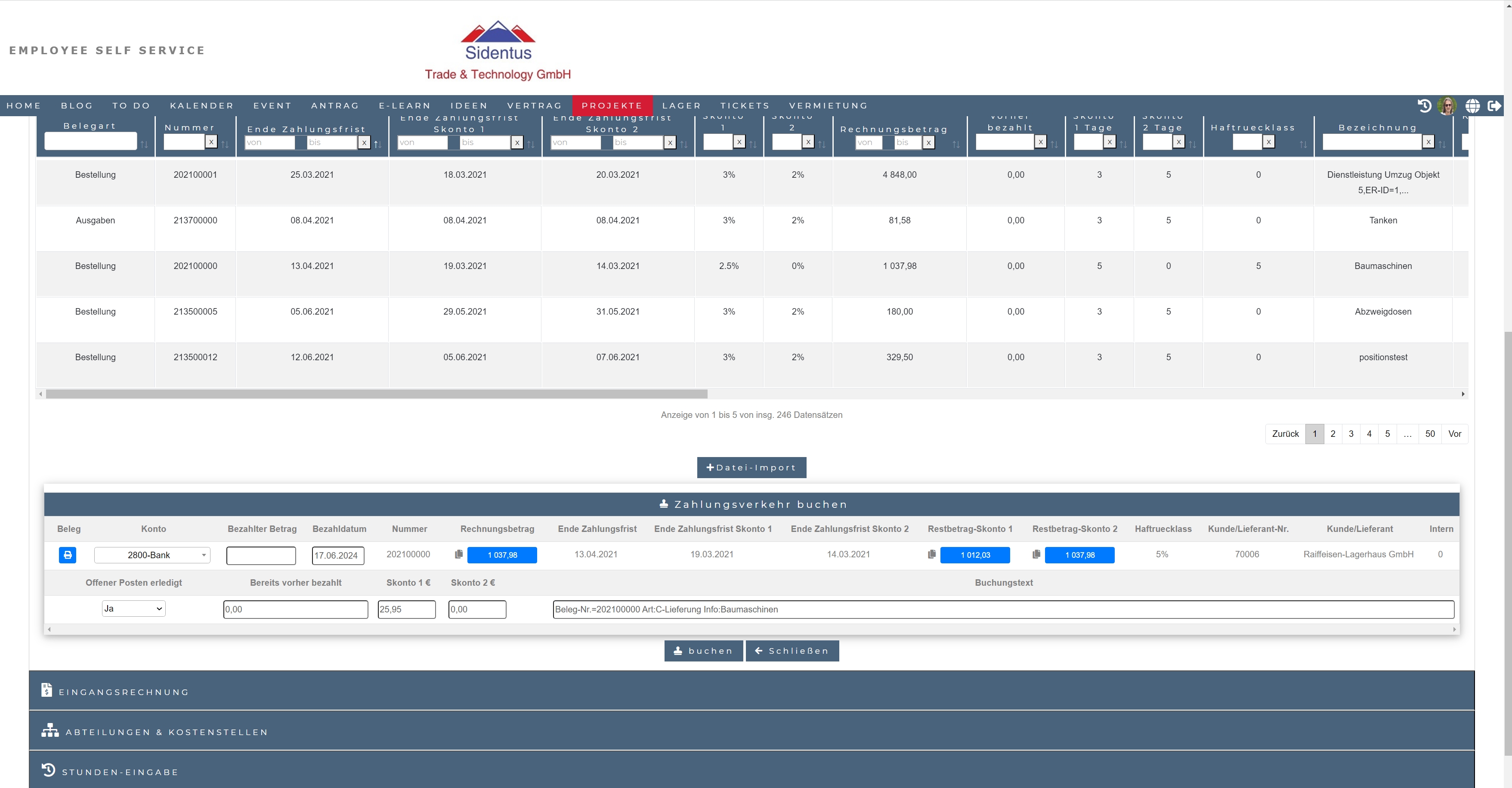Open the Lager menu item
This screenshot has width=1512, height=788.
point(681,105)
